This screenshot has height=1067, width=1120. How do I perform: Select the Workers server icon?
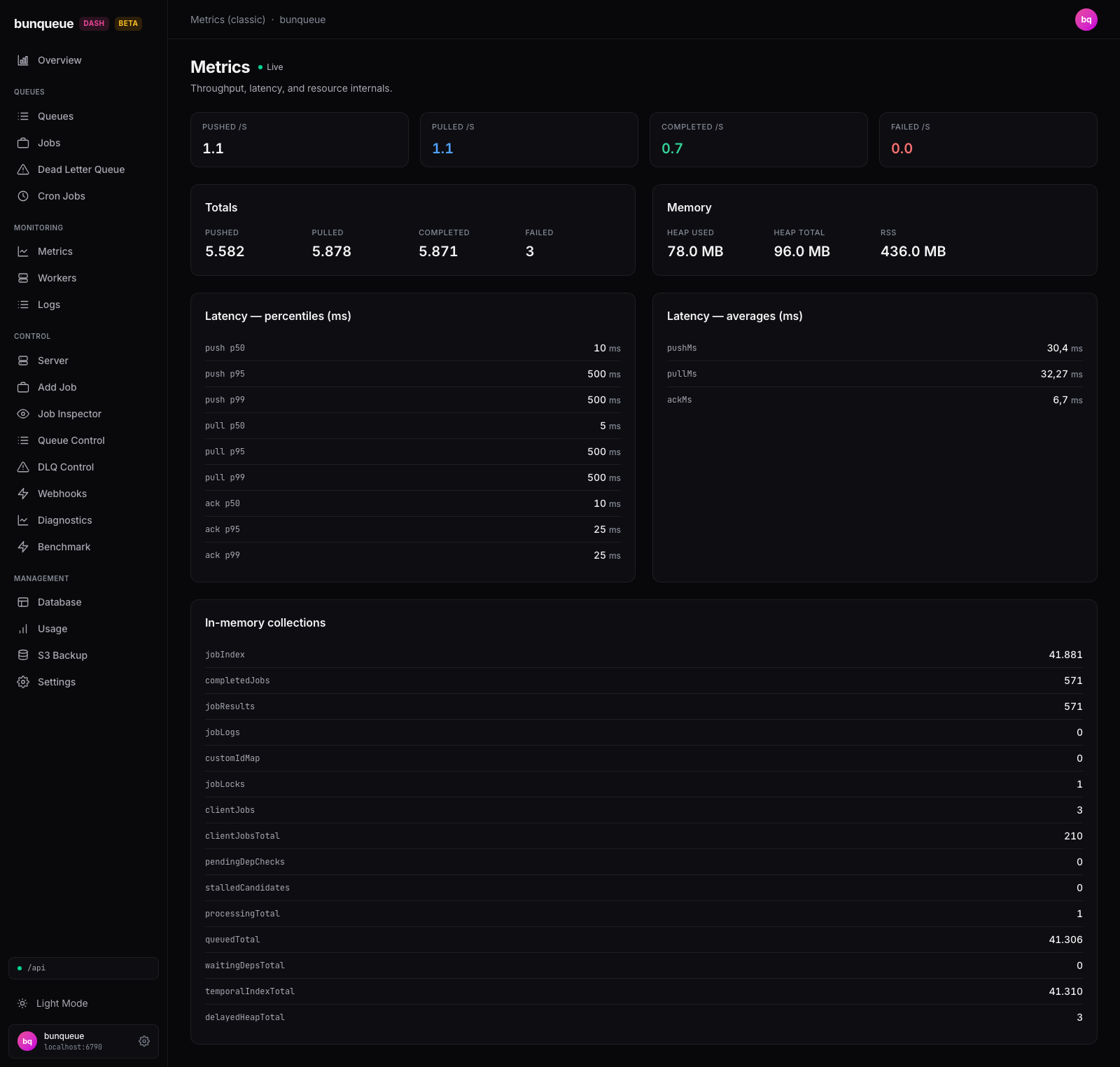23,278
